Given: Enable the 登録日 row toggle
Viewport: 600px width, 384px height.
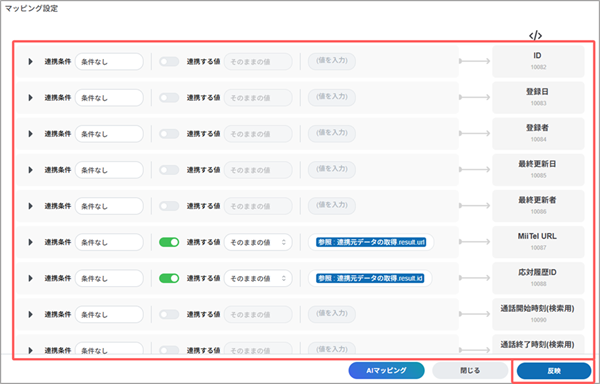Looking at the screenshot, I should pyautogui.click(x=169, y=98).
